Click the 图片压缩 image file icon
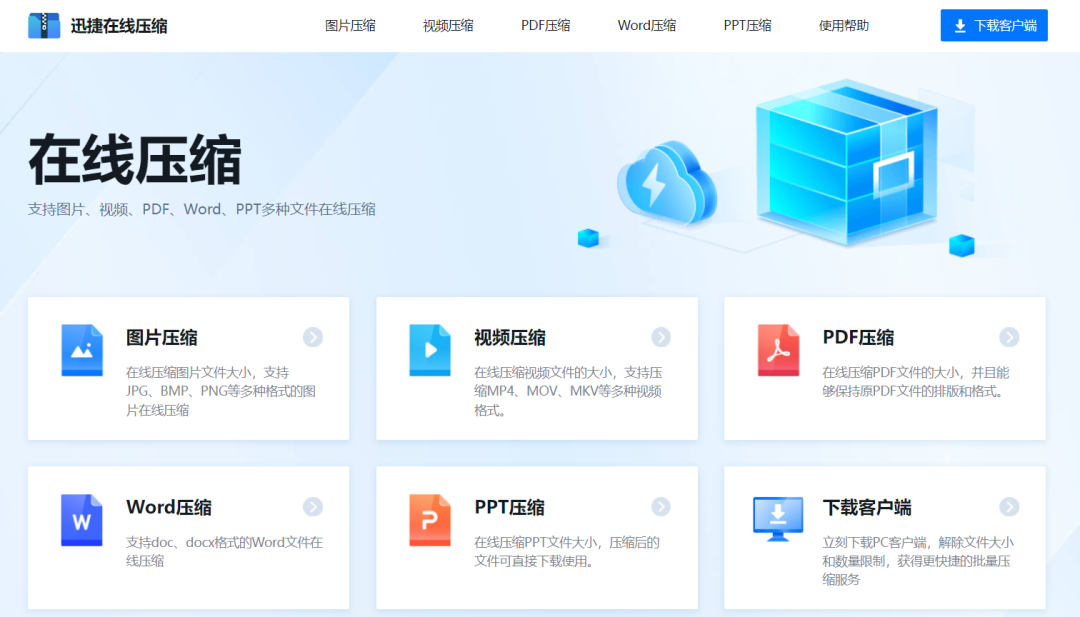Viewport: 1080px width, 617px height. (x=82, y=350)
